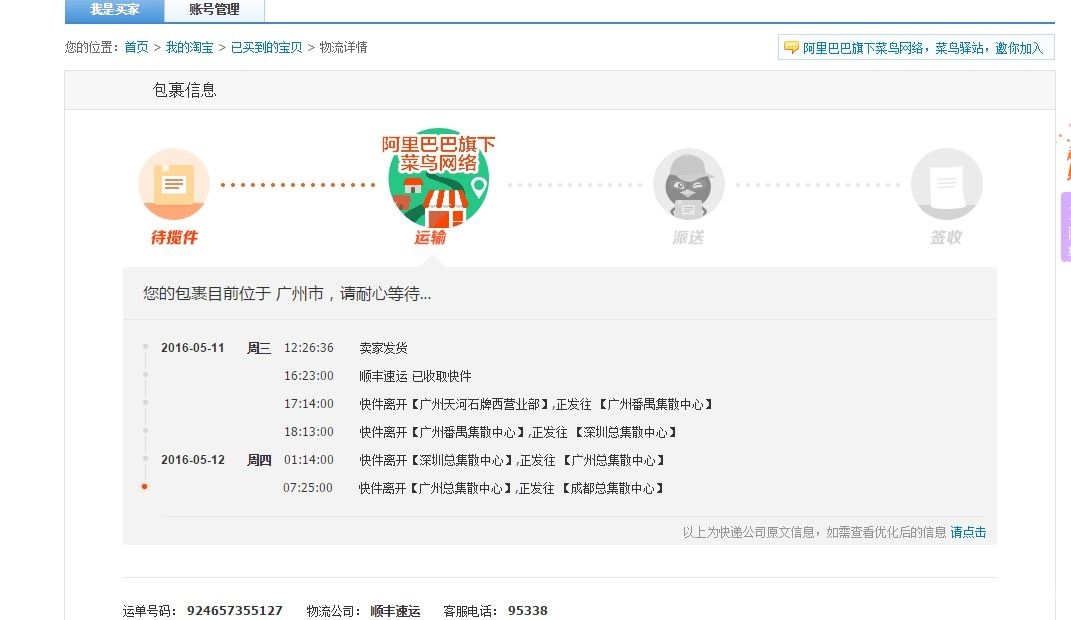This screenshot has width=1071, height=620.
Task: Click the entry leaving 深圳总集散中心 for 广州总集散中心
Action: tap(512, 460)
